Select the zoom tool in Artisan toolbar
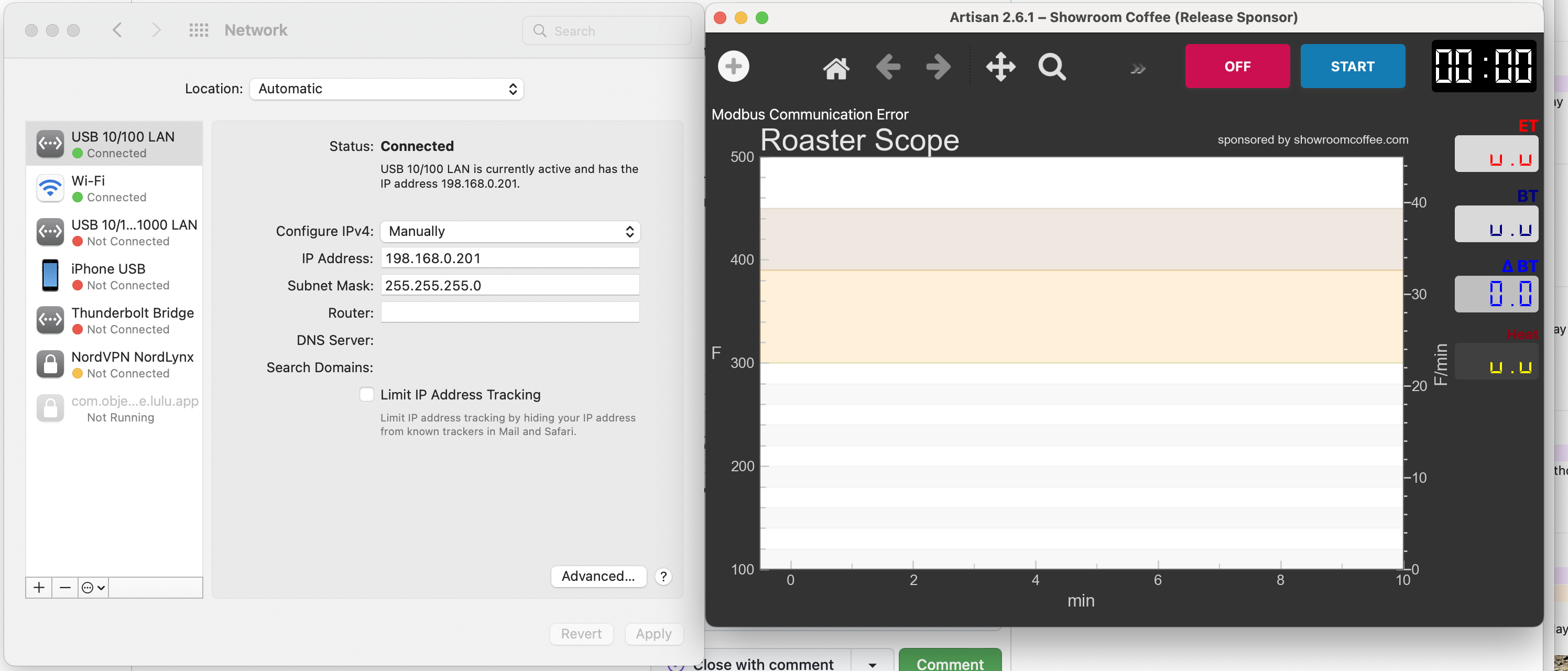Image resolution: width=1568 pixels, height=671 pixels. click(1052, 67)
